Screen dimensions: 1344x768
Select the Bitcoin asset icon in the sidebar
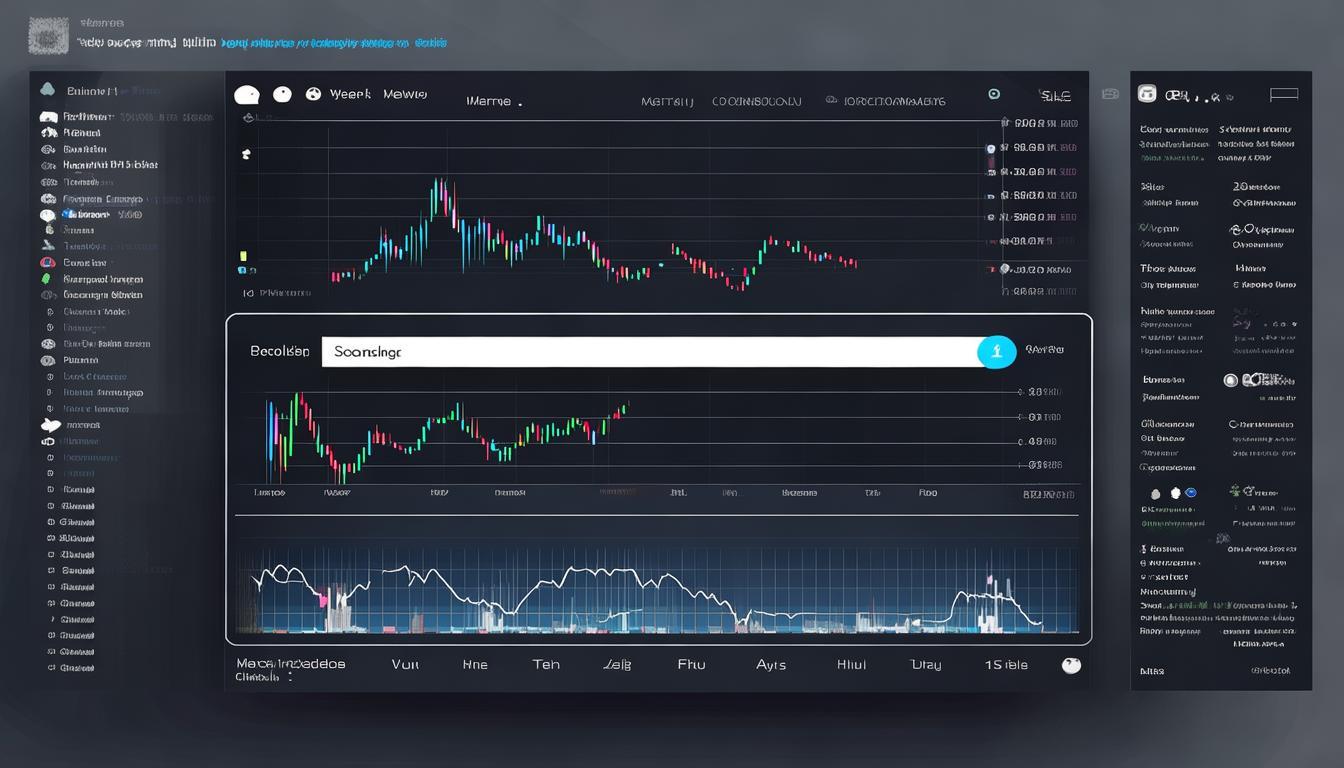coord(48,214)
